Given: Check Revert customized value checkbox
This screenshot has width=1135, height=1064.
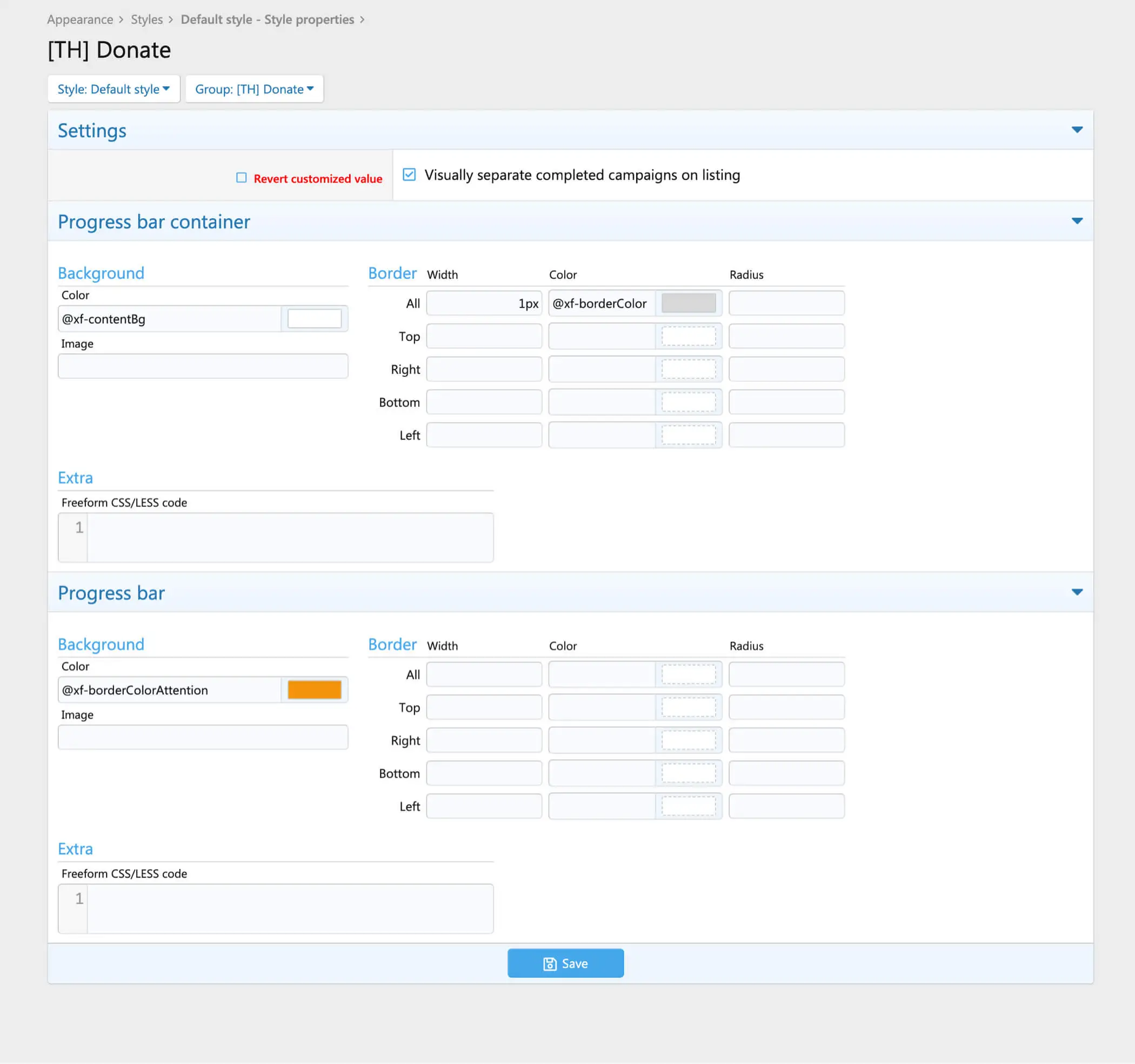Looking at the screenshot, I should click(x=242, y=178).
